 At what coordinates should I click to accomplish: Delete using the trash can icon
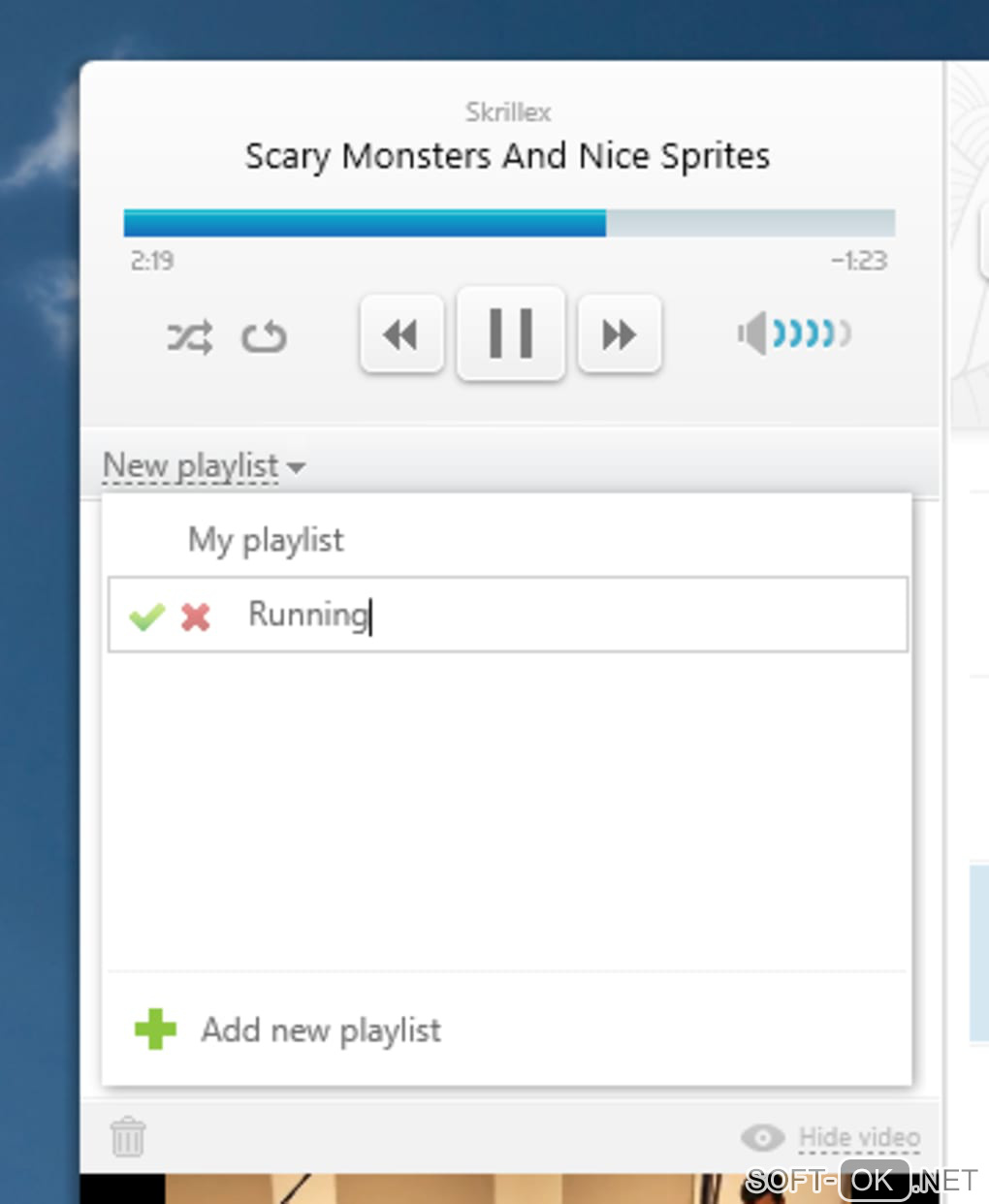tap(128, 1136)
